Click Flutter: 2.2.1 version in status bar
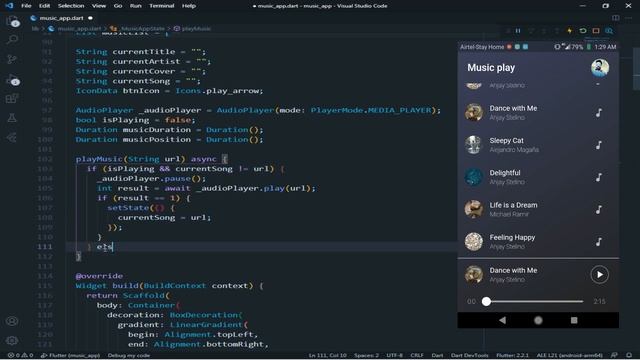 click(x=513, y=356)
